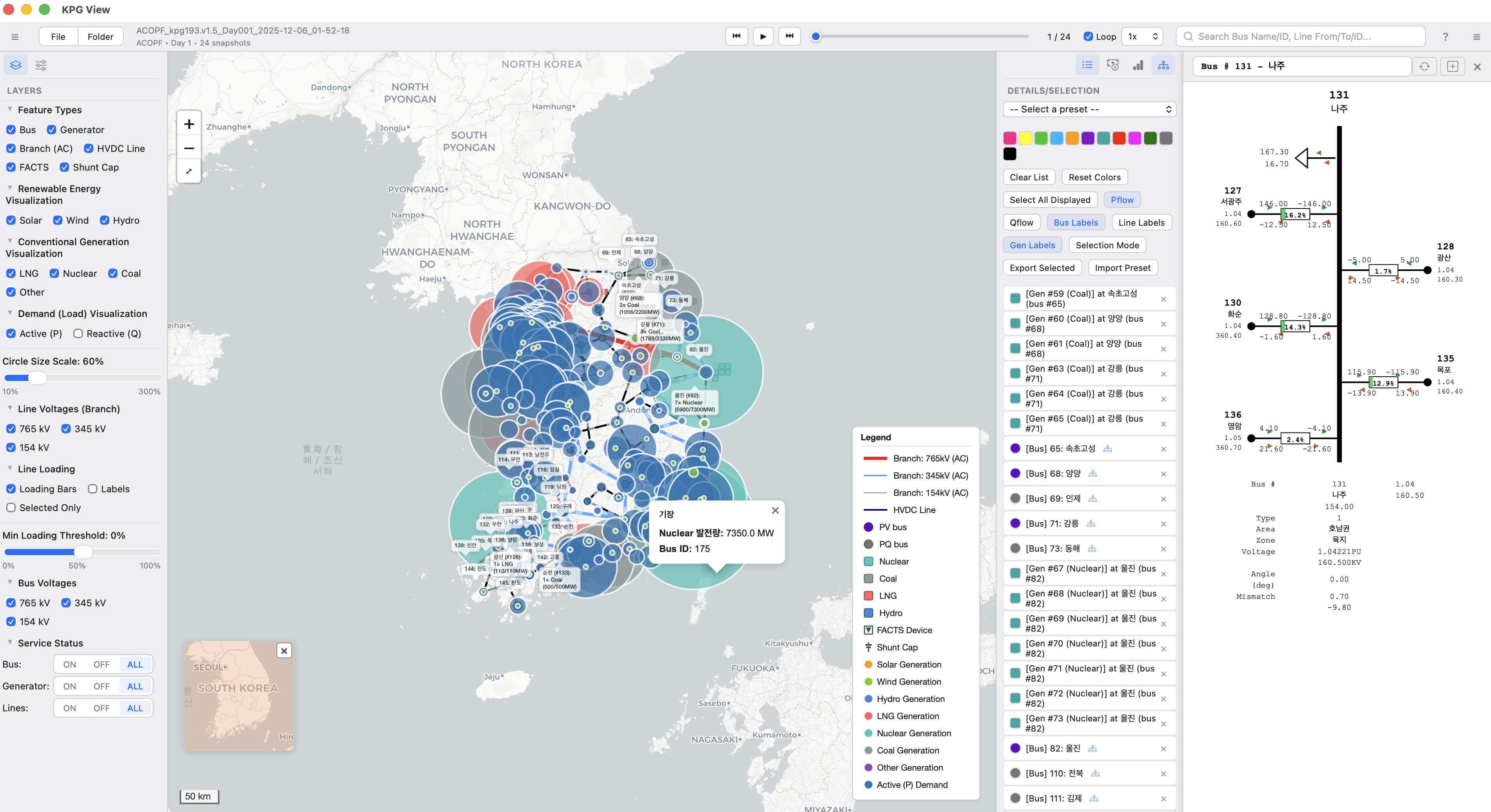Image resolution: width=1491 pixels, height=812 pixels.
Task: Click the Clear List button
Action: point(1029,177)
